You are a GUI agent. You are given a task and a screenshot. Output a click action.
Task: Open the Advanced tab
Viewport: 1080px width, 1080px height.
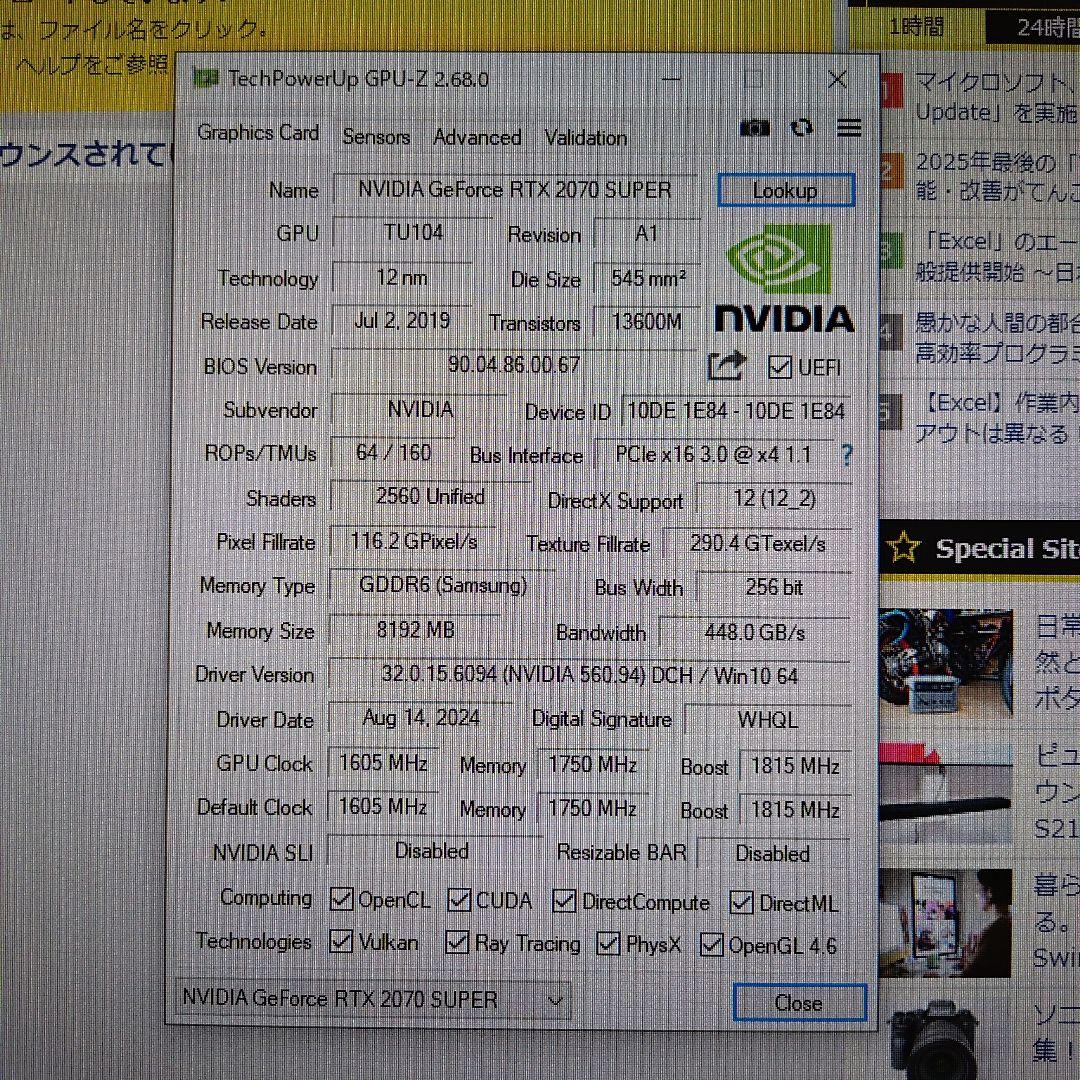pos(477,137)
